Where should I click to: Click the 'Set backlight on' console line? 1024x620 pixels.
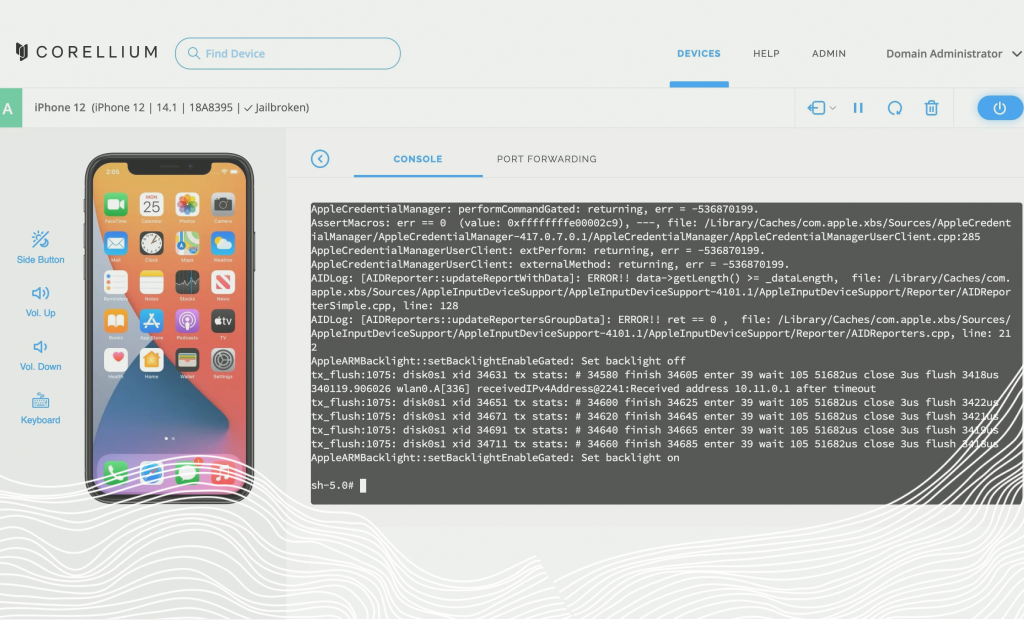coord(495,458)
